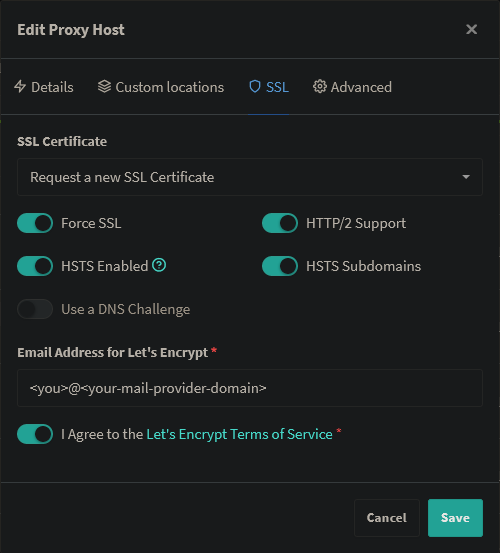Toggle the Terms of Service agreement switch
Viewport: 500px width, 553px height.
[x=35, y=434]
